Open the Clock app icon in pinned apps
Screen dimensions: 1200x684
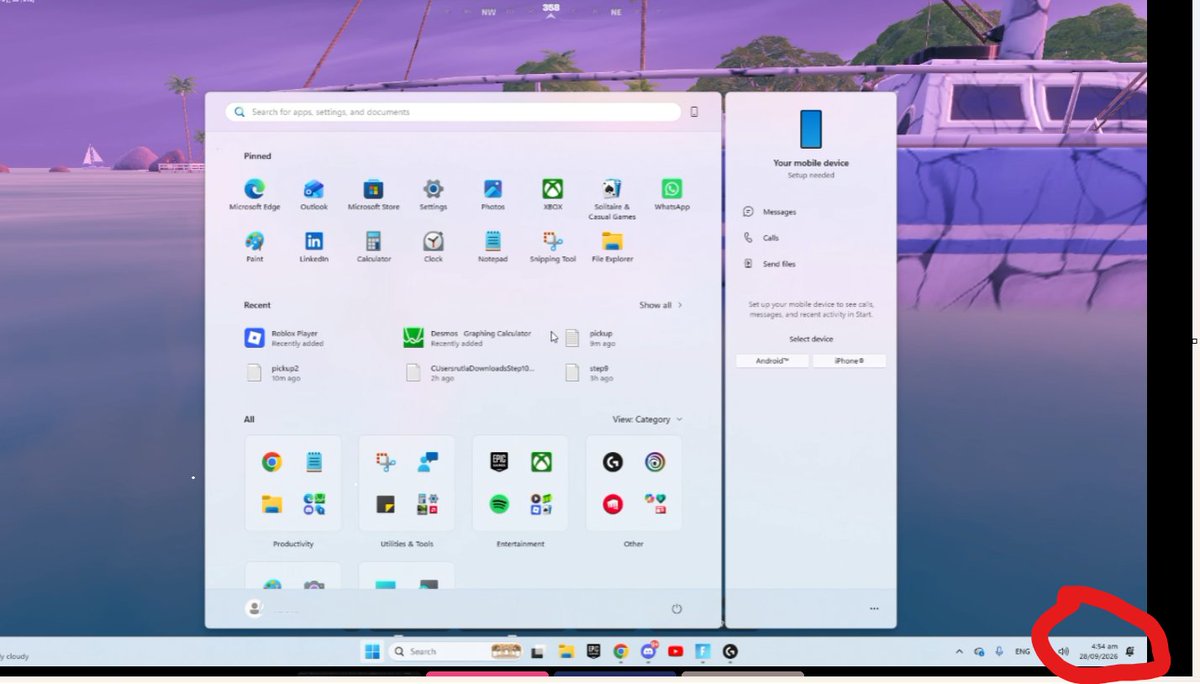click(433, 241)
